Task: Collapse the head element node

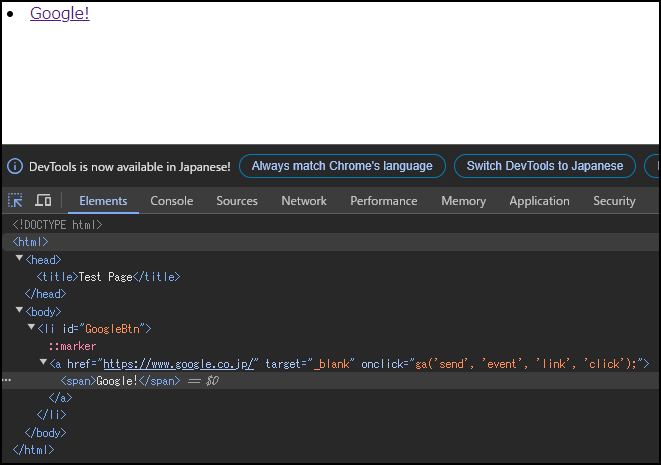Action: point(19,258)
